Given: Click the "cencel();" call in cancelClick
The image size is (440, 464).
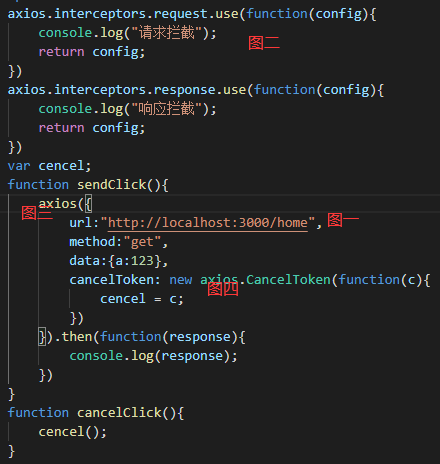Looking at the screenshot, I should click(73, 432).
